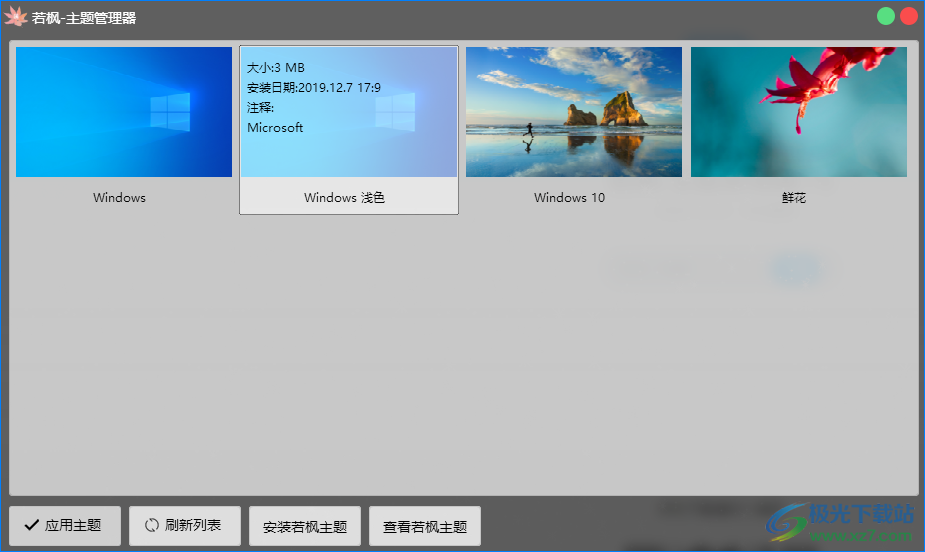Open 查看若枫主题 view themes button
Screen dimensions: 925x552
tap(425, 526)
